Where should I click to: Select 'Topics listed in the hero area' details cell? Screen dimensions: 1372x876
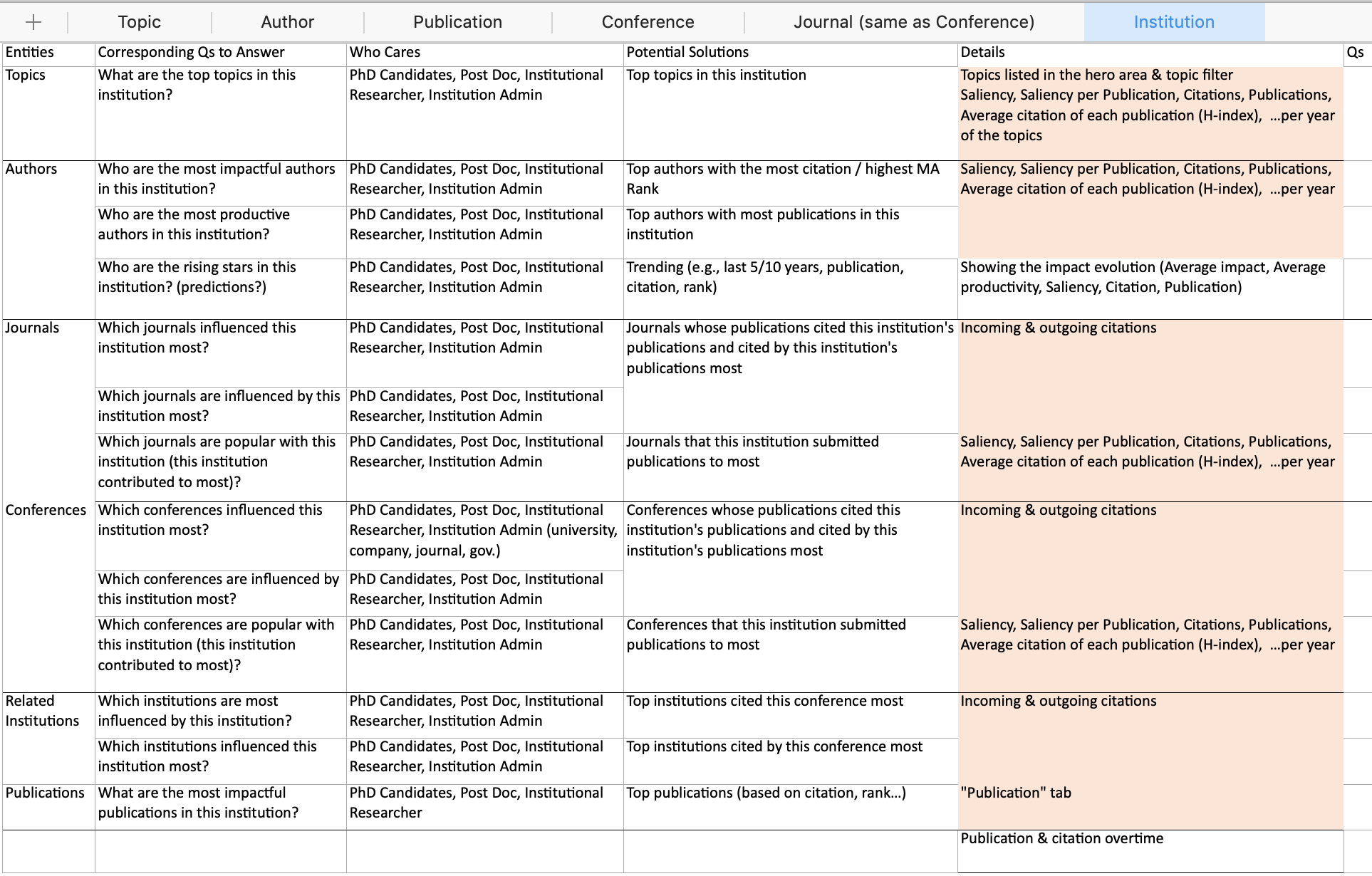1150,113
